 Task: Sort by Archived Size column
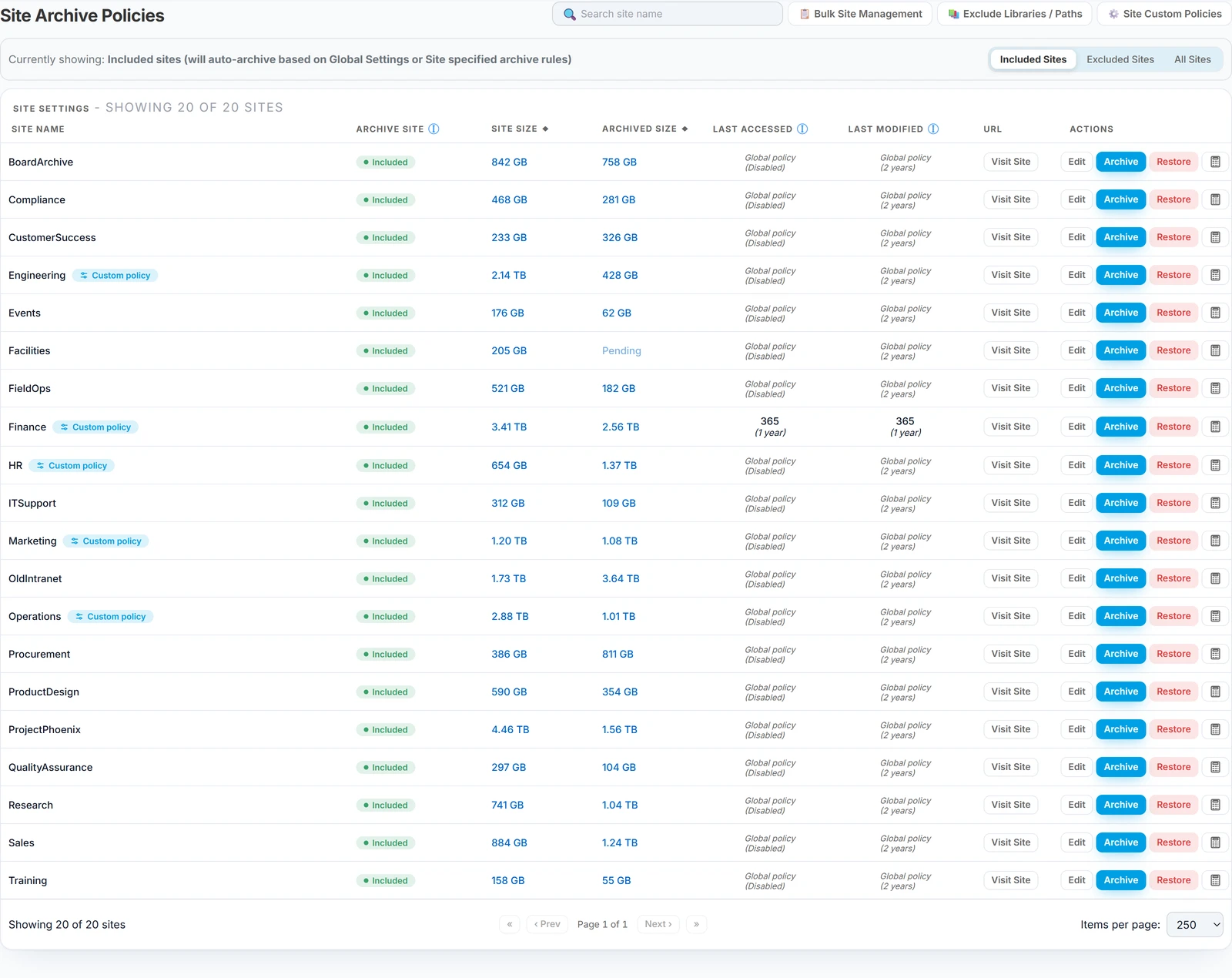tap(644, 129)
